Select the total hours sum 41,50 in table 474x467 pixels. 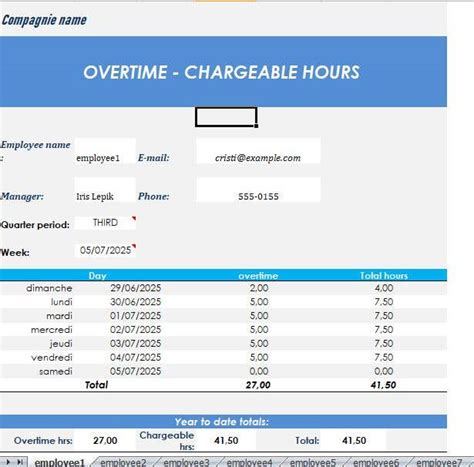pos(383,385)
